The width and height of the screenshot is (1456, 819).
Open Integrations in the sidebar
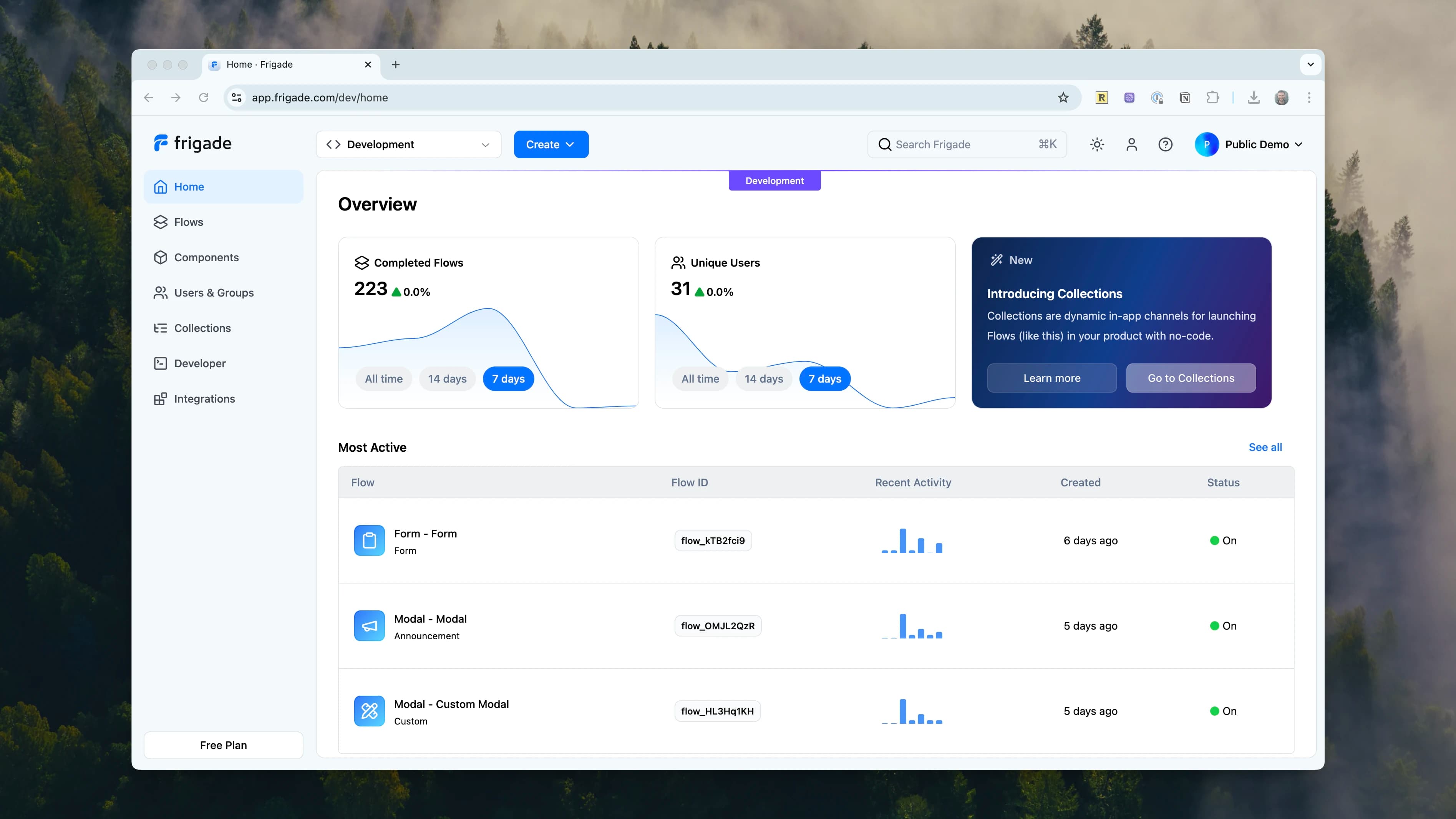coord(223,398)
